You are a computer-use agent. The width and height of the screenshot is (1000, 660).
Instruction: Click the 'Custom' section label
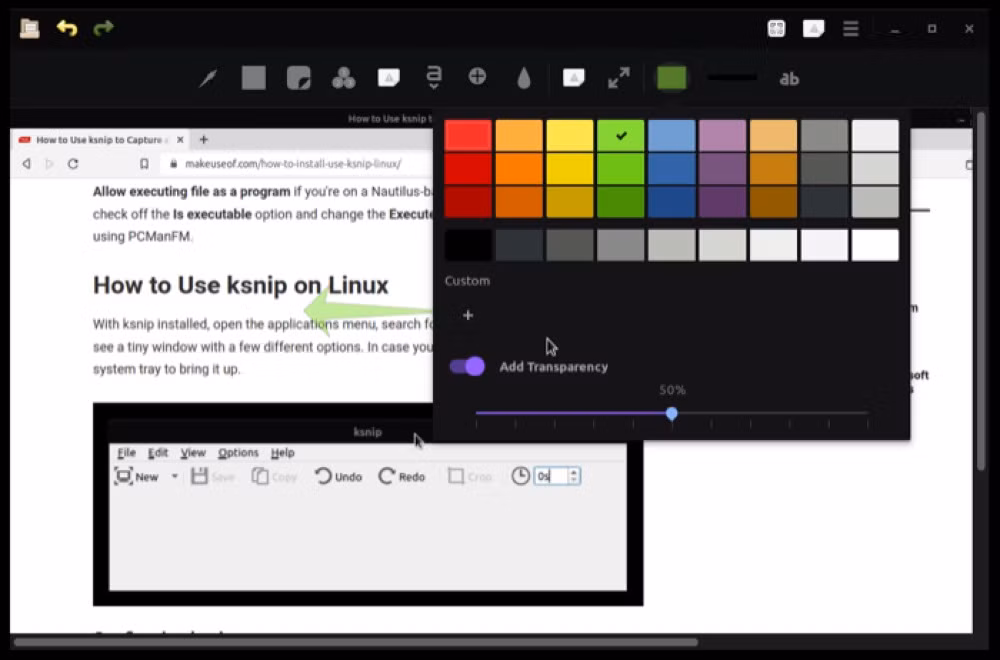pos(467,281)
